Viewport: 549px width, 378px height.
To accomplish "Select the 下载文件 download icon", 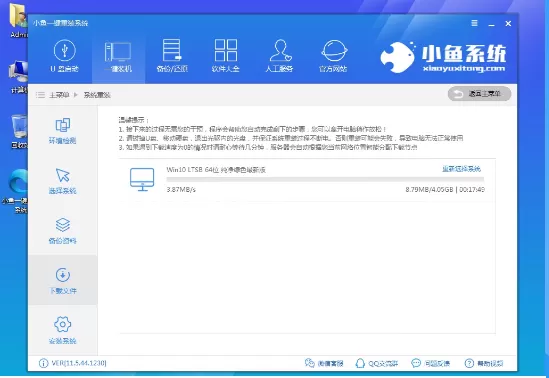I will pyautogui.click(x=62, y=275).
